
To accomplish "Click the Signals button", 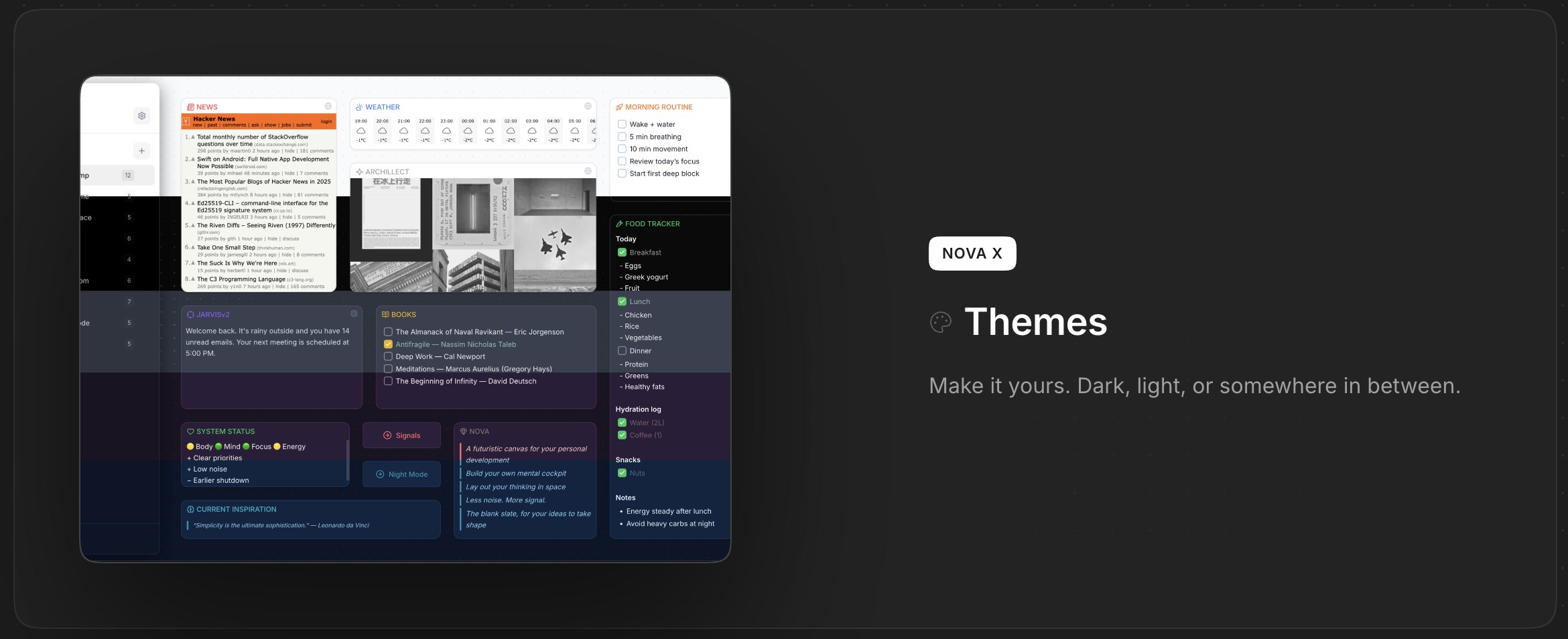I will click(401, 435).
